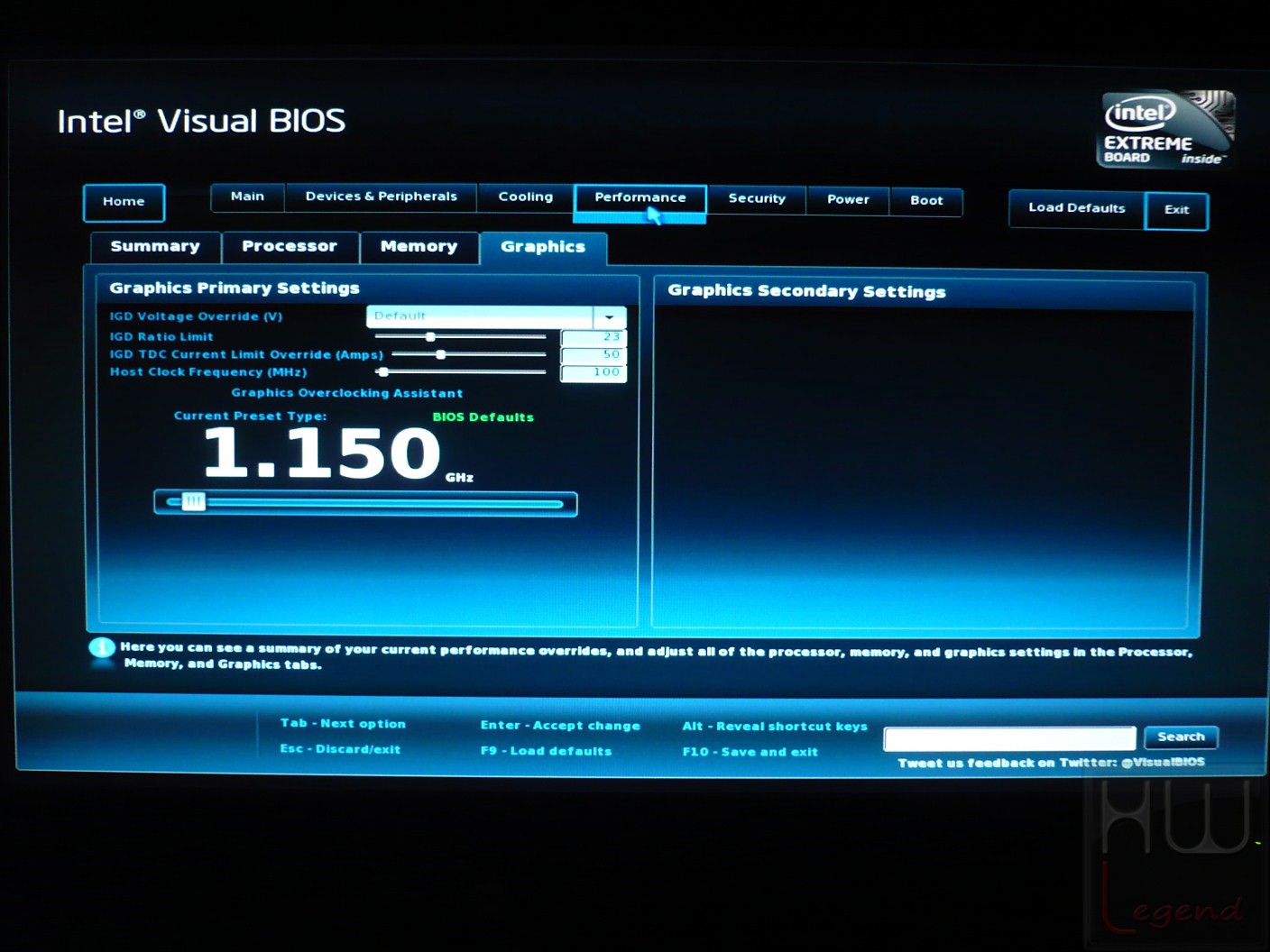1270x952 pixels.
Task: Click the 'IGD Voltage Override (V)' label
Action: pyautogui.click(x=196, y=316)
